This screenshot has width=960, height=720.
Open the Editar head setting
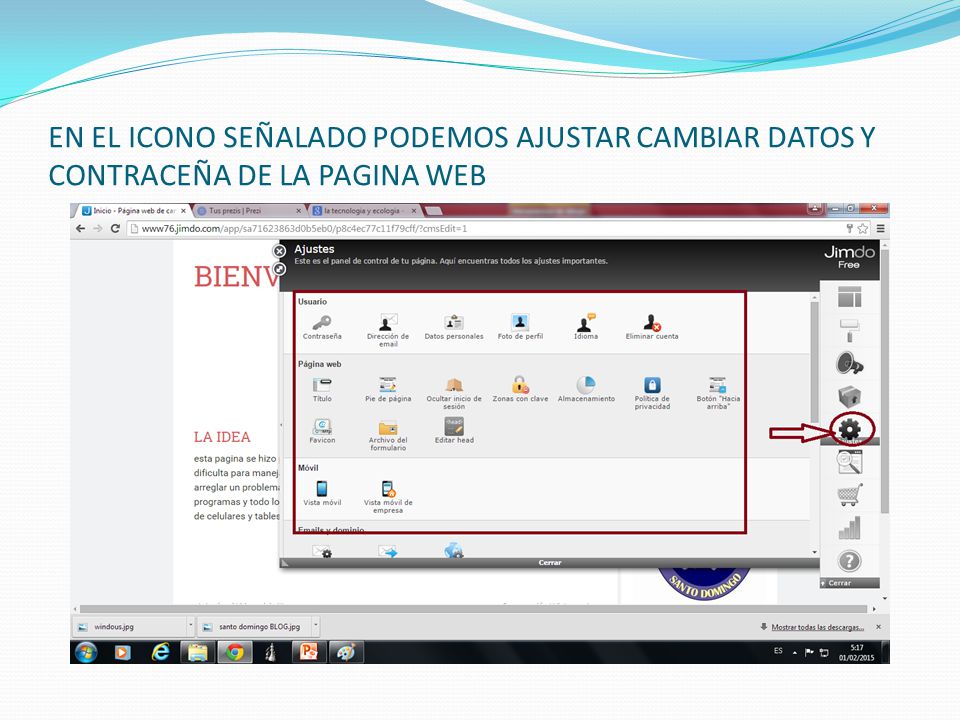click(454, 431)
